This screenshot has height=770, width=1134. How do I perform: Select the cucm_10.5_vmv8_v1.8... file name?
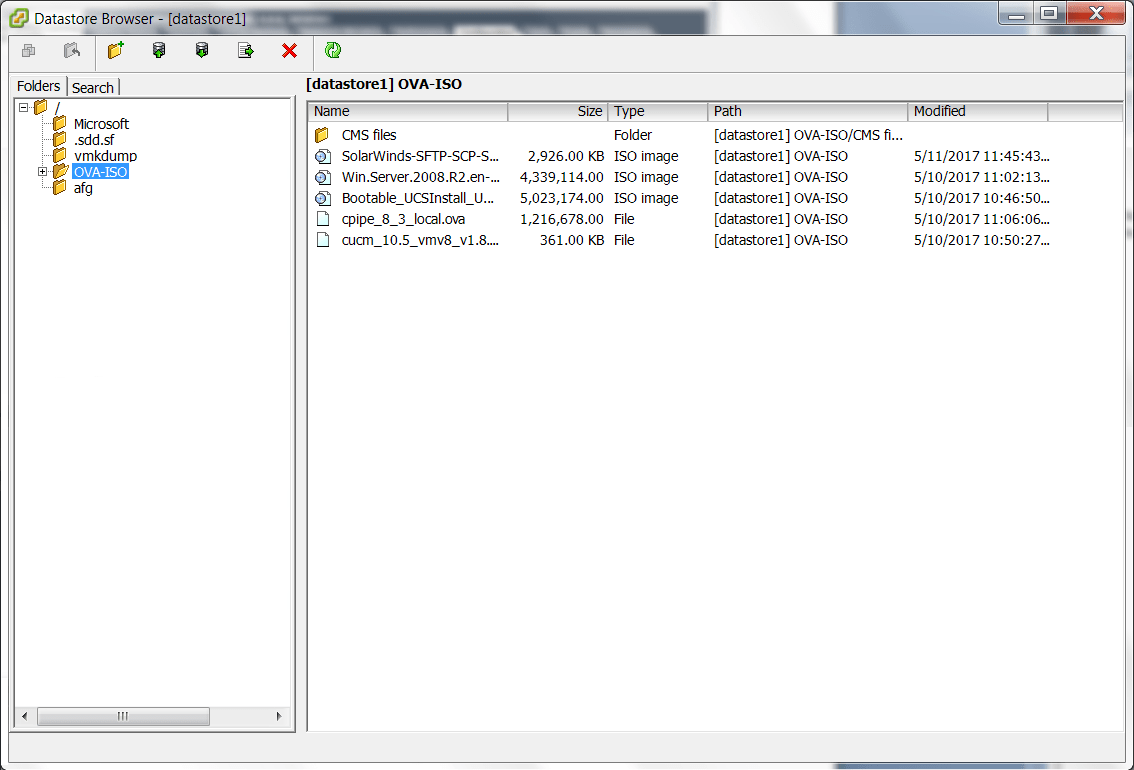(420, 240)
